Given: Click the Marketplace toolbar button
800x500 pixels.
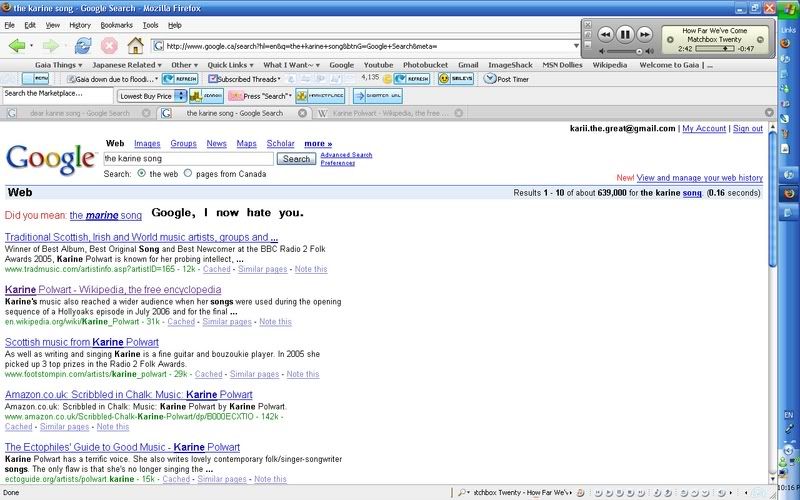Looking at the screenshot, I should (x=320, y=96).
